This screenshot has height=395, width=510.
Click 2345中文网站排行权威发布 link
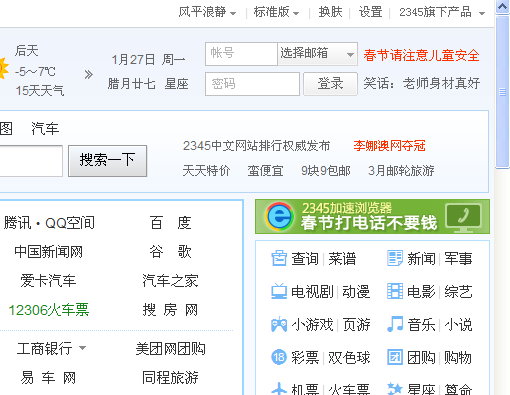[x=256, y=146]
